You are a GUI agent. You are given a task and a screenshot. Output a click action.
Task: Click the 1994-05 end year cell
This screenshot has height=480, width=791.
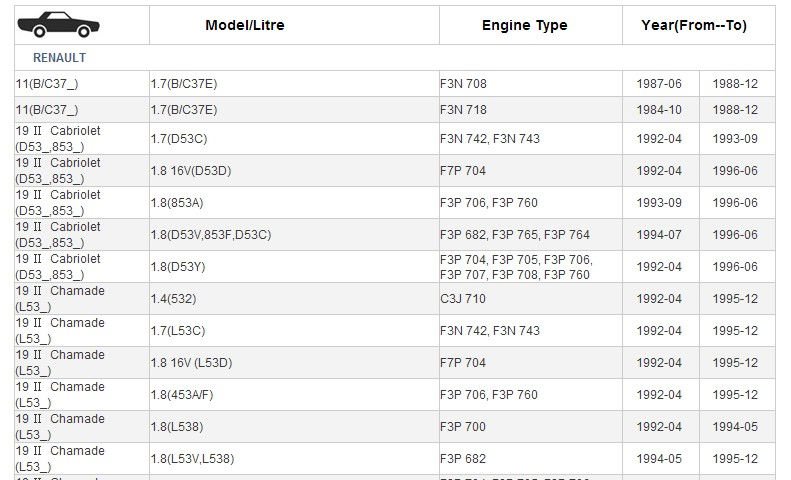(735, 427)
